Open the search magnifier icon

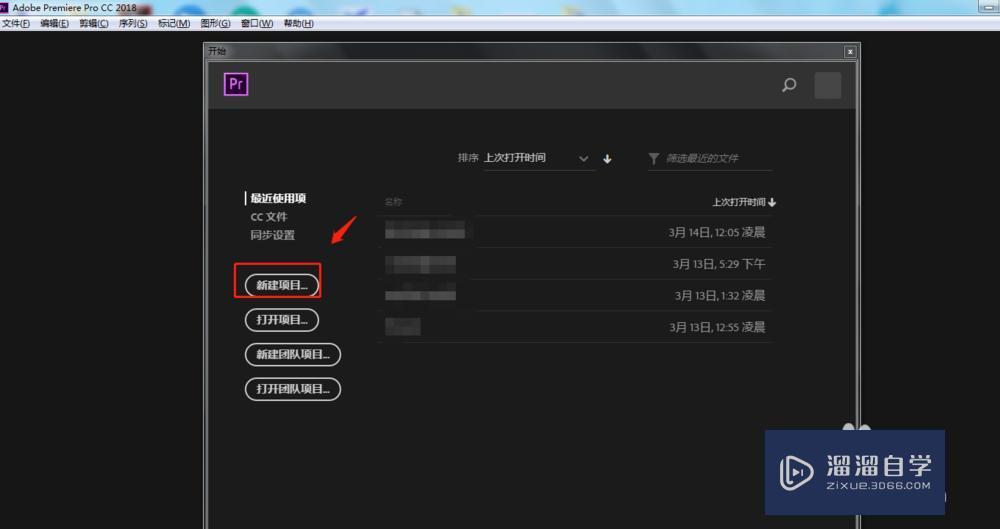[789, 85]
